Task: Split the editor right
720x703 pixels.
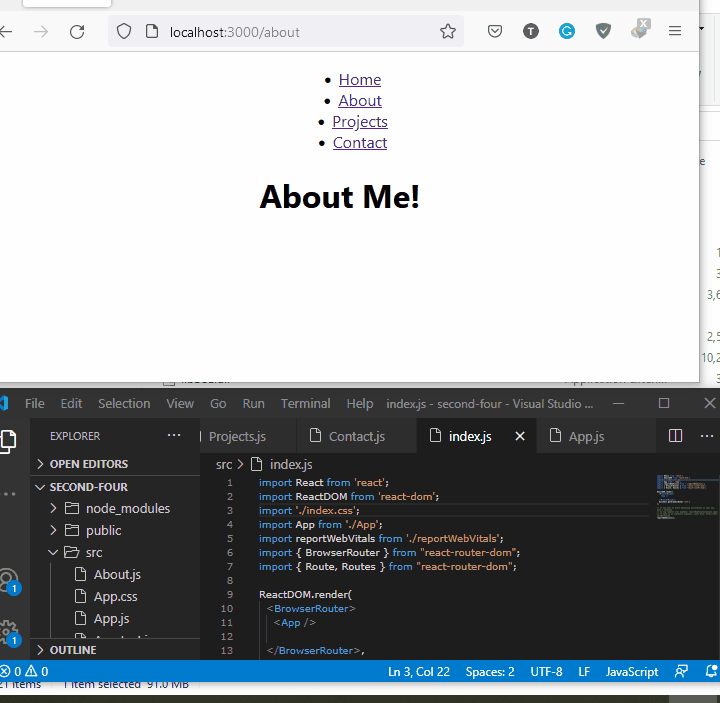Action: (675, 436)
